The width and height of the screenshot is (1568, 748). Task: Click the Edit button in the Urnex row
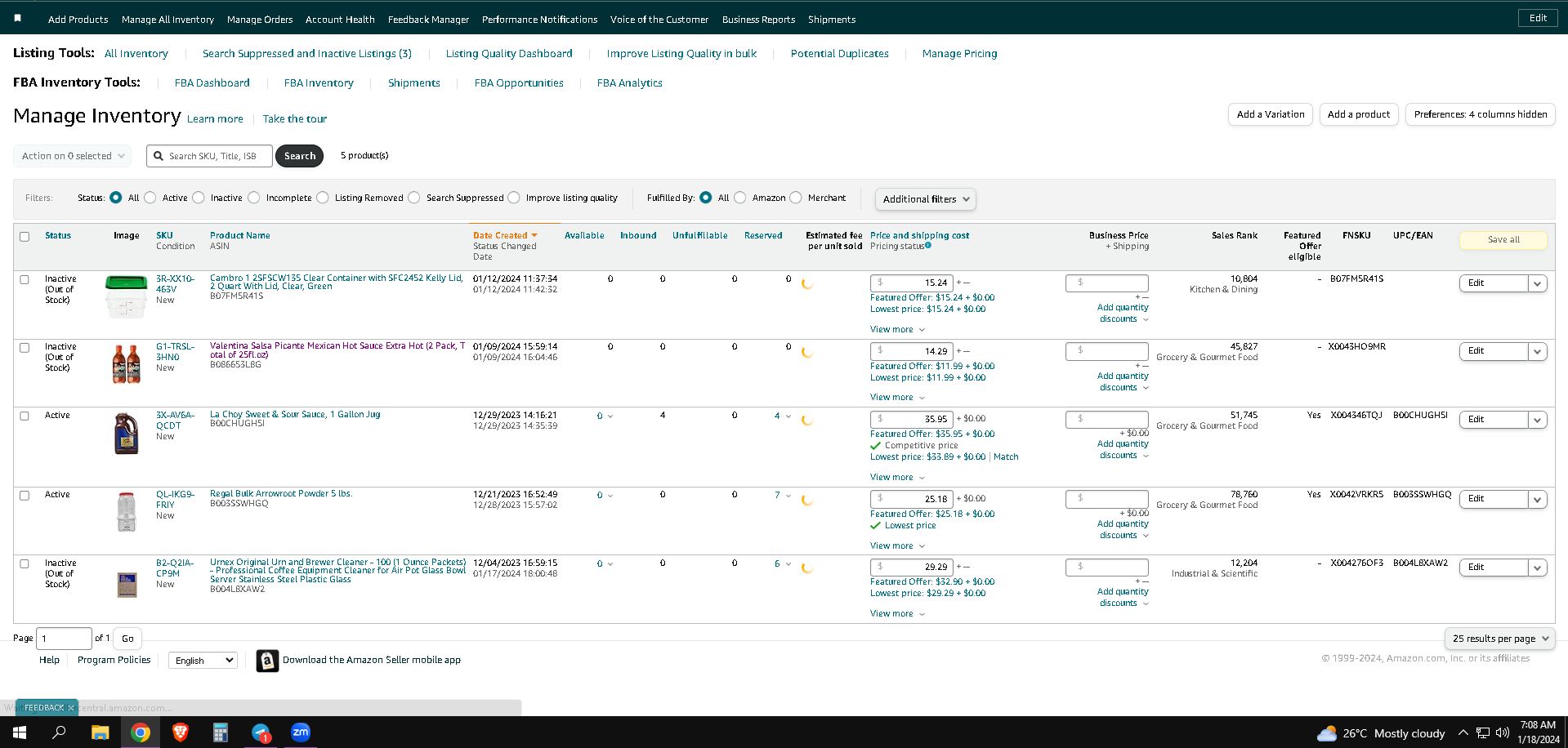pyautogui.click(x=1493, y=568)
